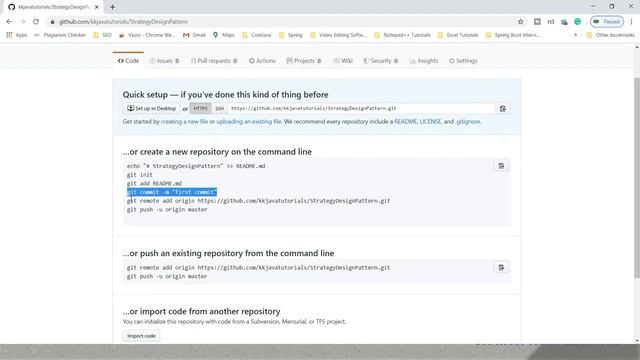This screenshot has width=640, height=360.
Task: Click the site lock icon in address bar
Action: 52,22
